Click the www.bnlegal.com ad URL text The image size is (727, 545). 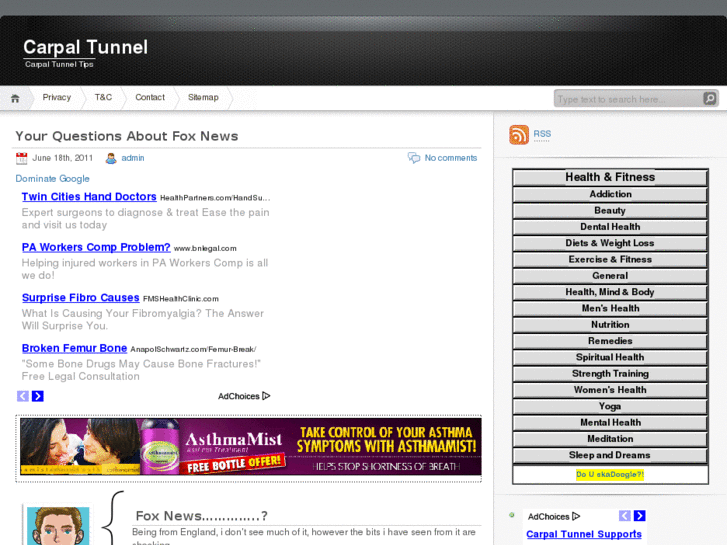click(x=205, y=249)
